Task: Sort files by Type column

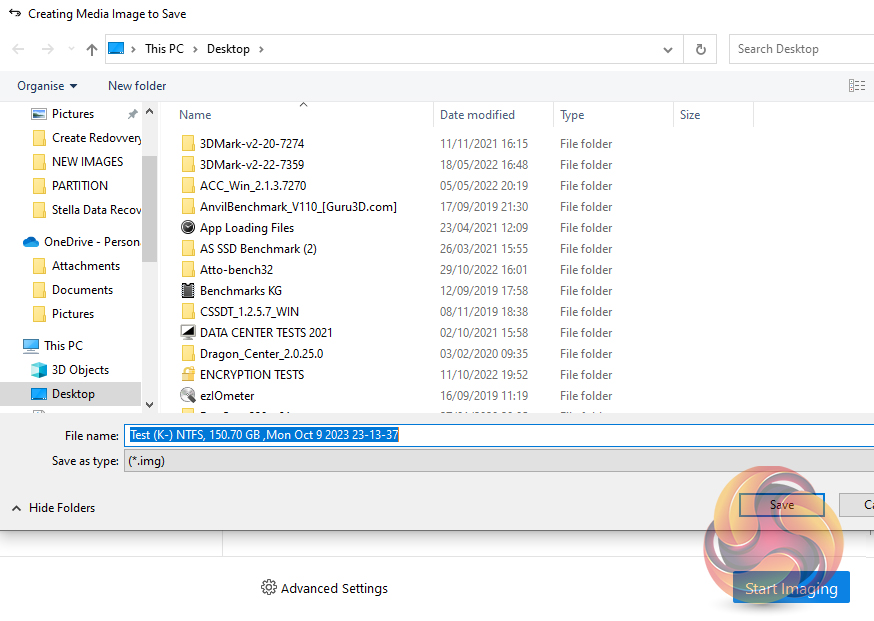Action: (572, 115)
